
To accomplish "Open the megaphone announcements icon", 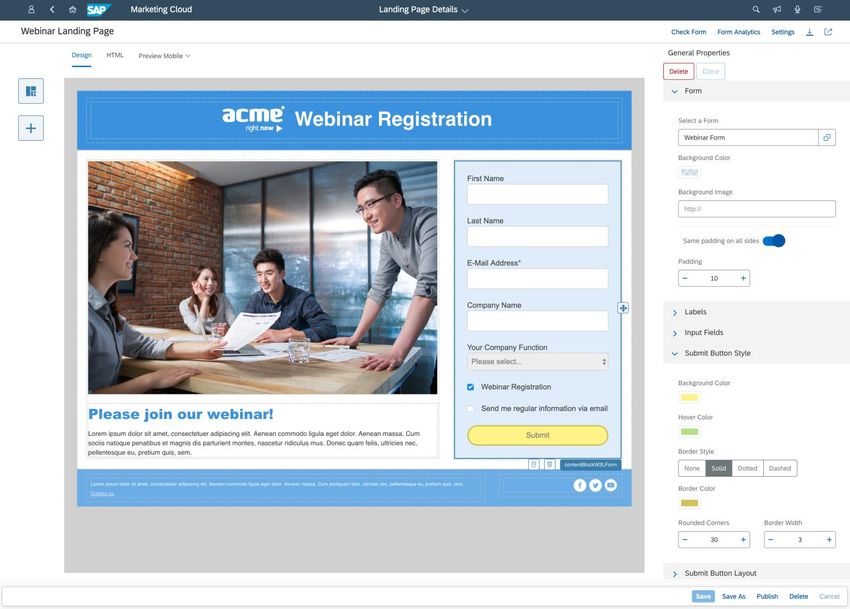I will [x=777, y=9].
